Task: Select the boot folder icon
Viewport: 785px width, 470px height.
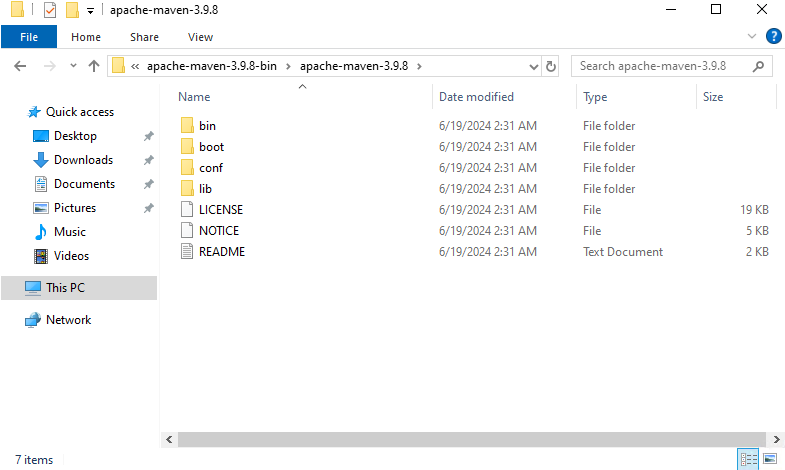Action: point(187,147)
